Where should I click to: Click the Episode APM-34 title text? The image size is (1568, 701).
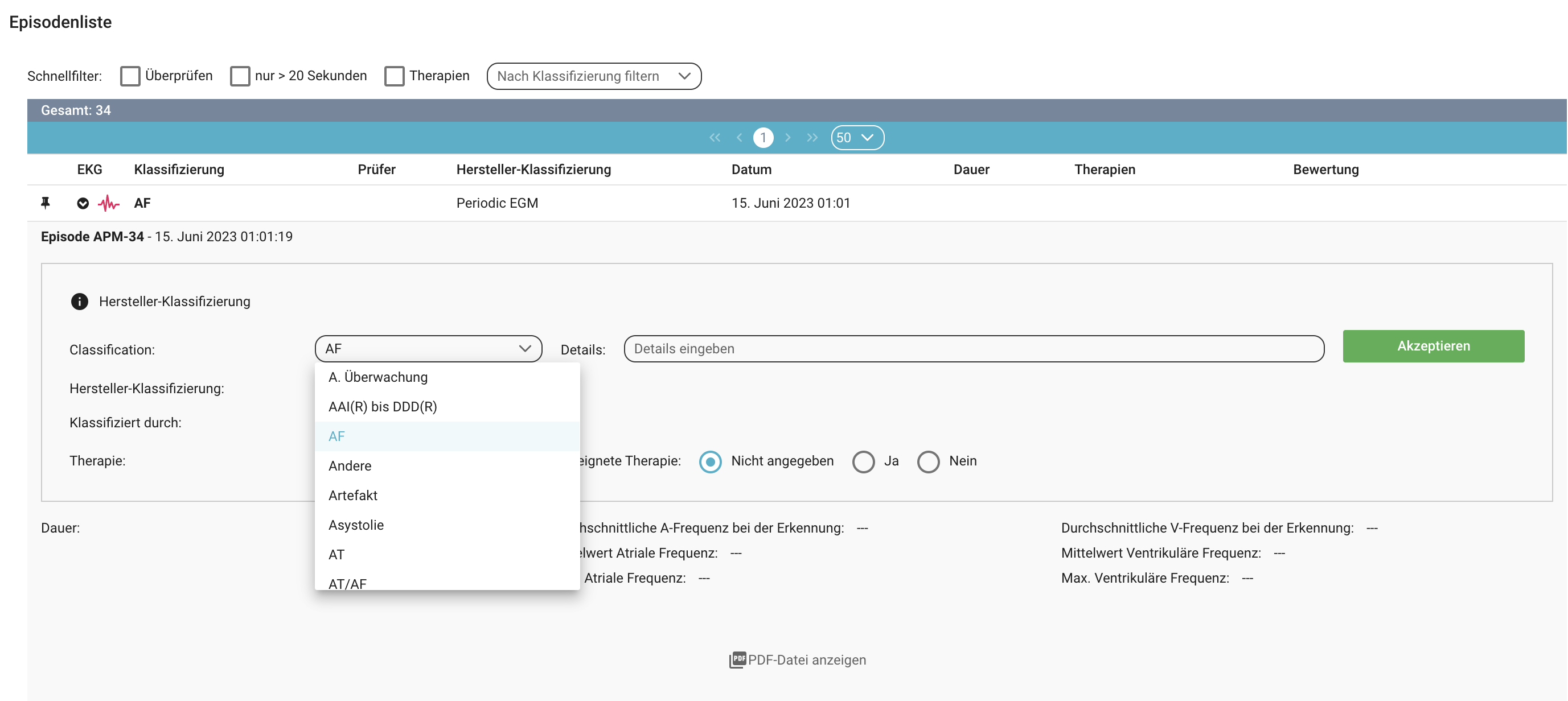tap(92, 237)
